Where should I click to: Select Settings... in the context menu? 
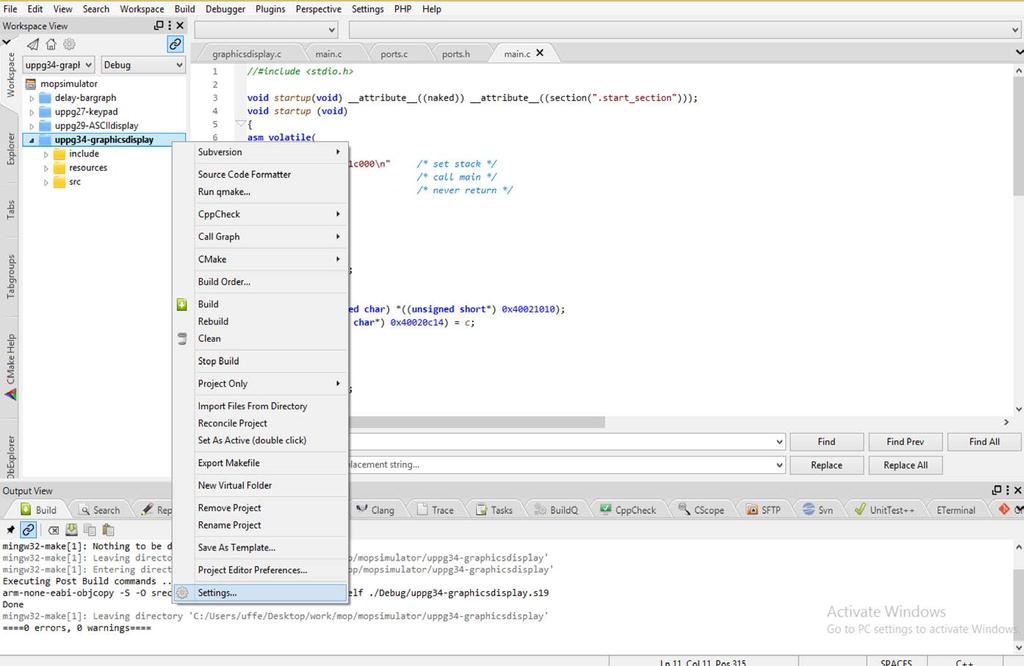tap(260, 593)
